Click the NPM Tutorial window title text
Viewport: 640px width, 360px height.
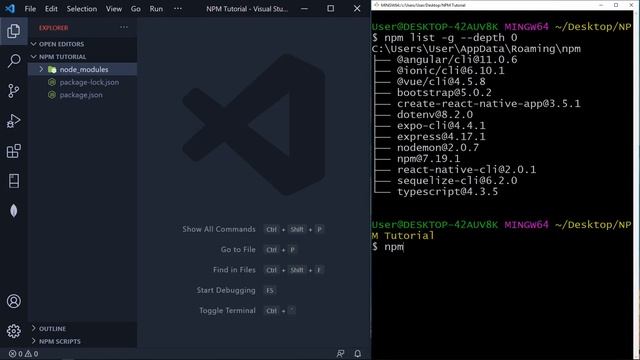(247, 9)
